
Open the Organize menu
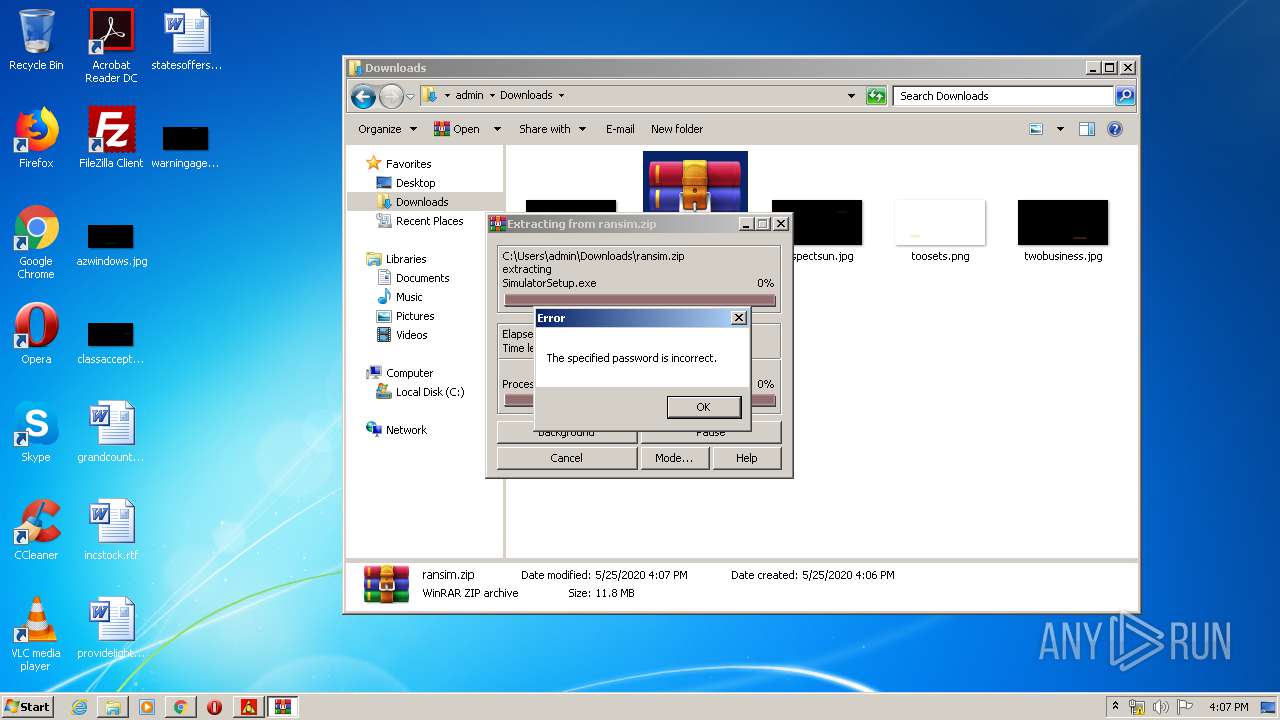point(387,129)
